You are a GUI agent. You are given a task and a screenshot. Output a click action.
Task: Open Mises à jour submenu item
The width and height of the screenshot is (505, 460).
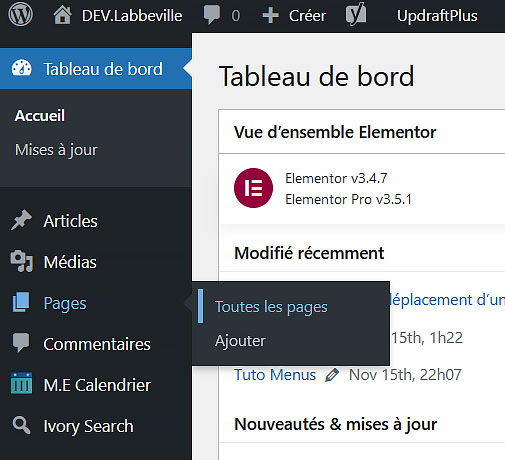coord(56,150)
